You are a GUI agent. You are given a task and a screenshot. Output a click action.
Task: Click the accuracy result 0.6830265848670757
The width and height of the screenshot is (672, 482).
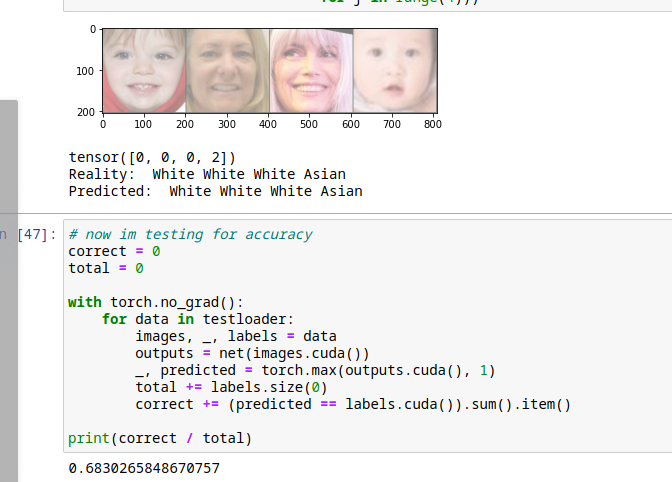pyautogui.click(x=143, y=468)
